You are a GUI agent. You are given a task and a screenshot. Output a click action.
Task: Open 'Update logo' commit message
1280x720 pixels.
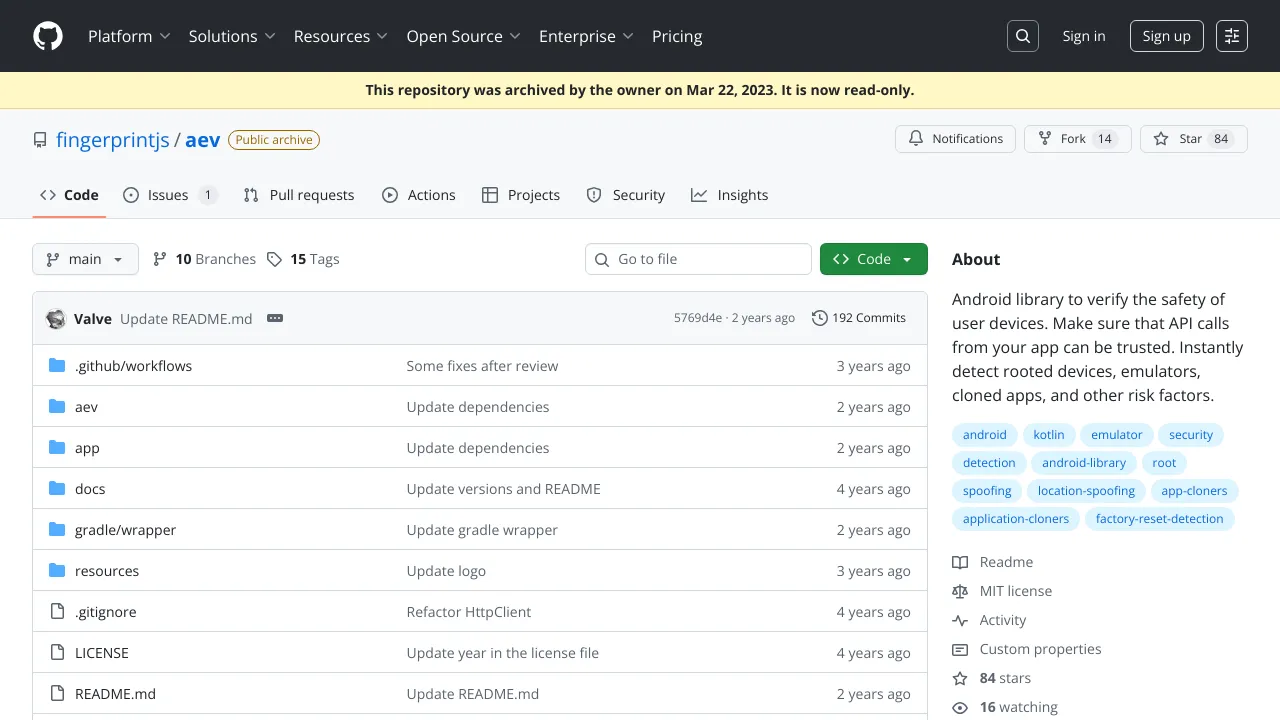click(x=446, y=571)
